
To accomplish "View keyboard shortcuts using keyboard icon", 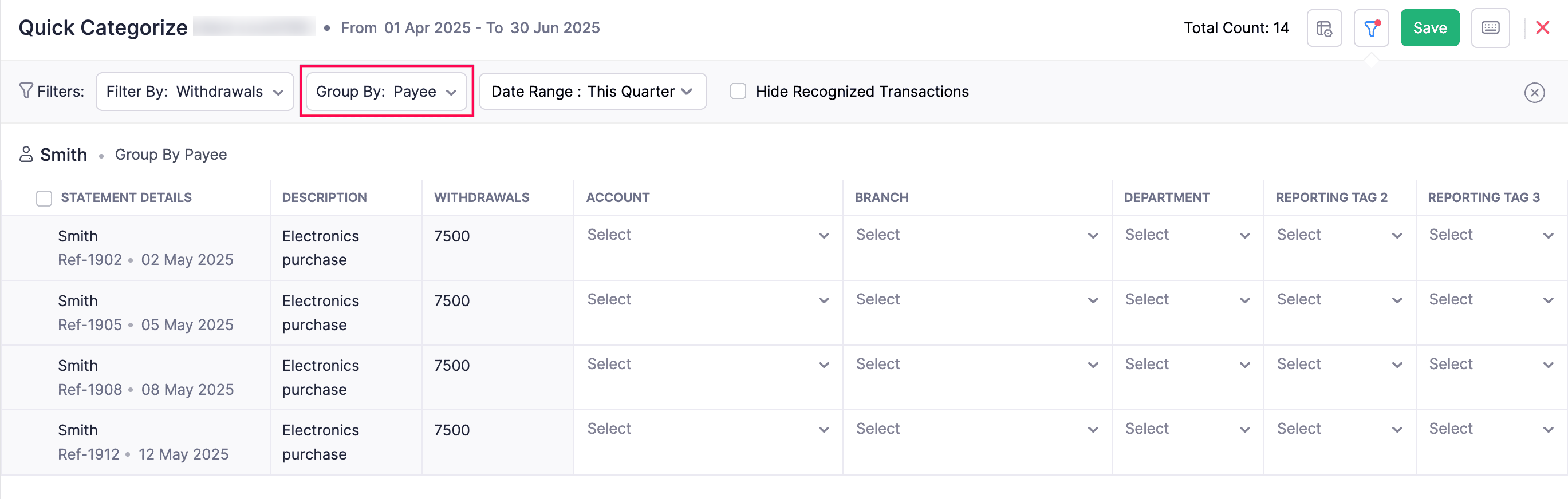I will (1490, 27).
